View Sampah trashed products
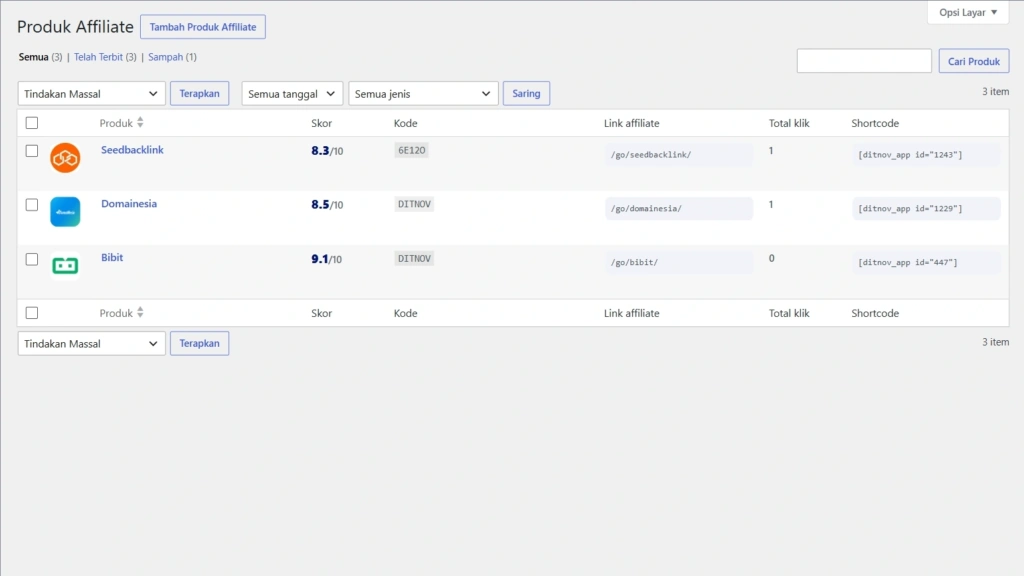This screenshot has width=1024, height=576. tap(165, 57)
